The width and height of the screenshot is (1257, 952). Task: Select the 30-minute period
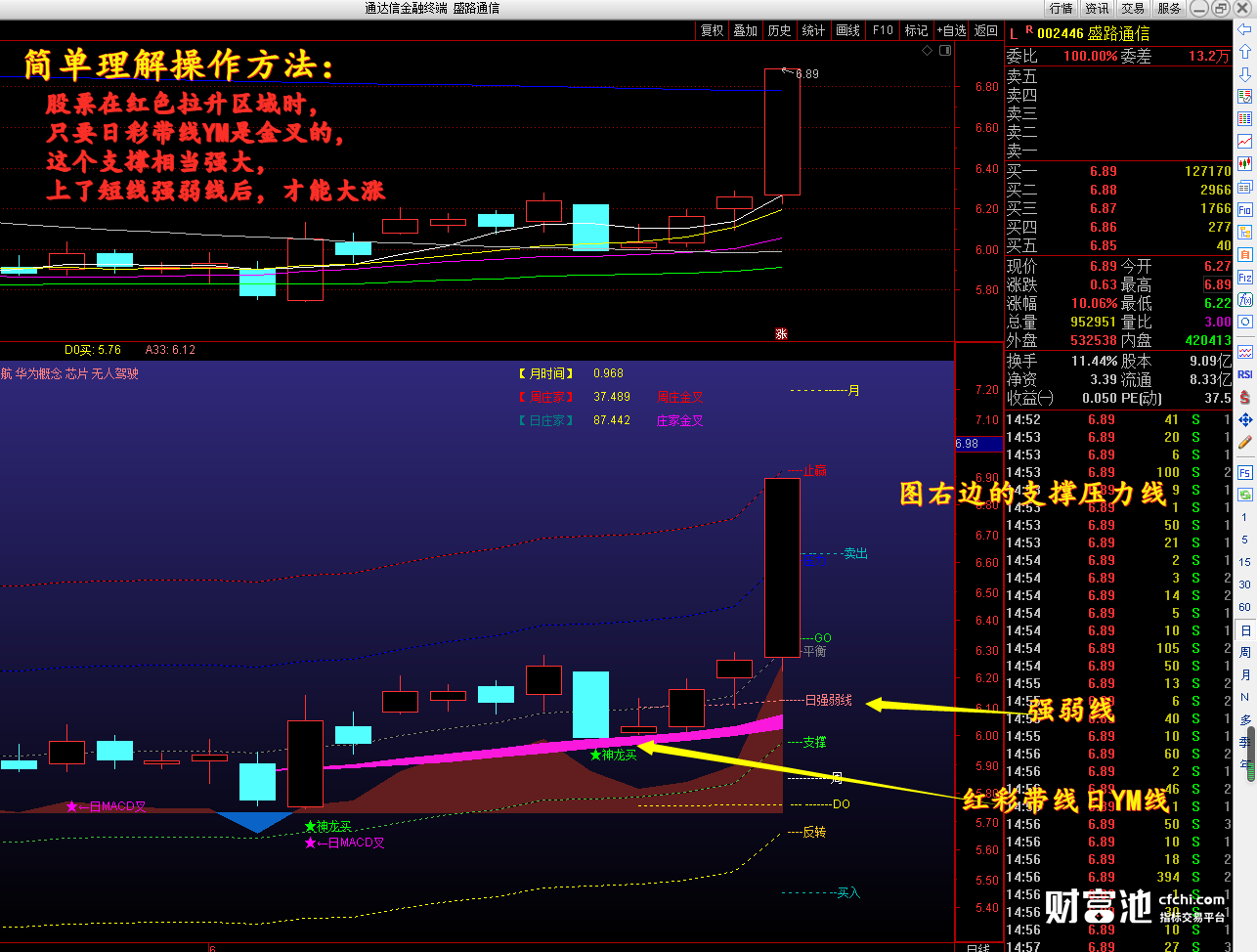pos(1244,584)
